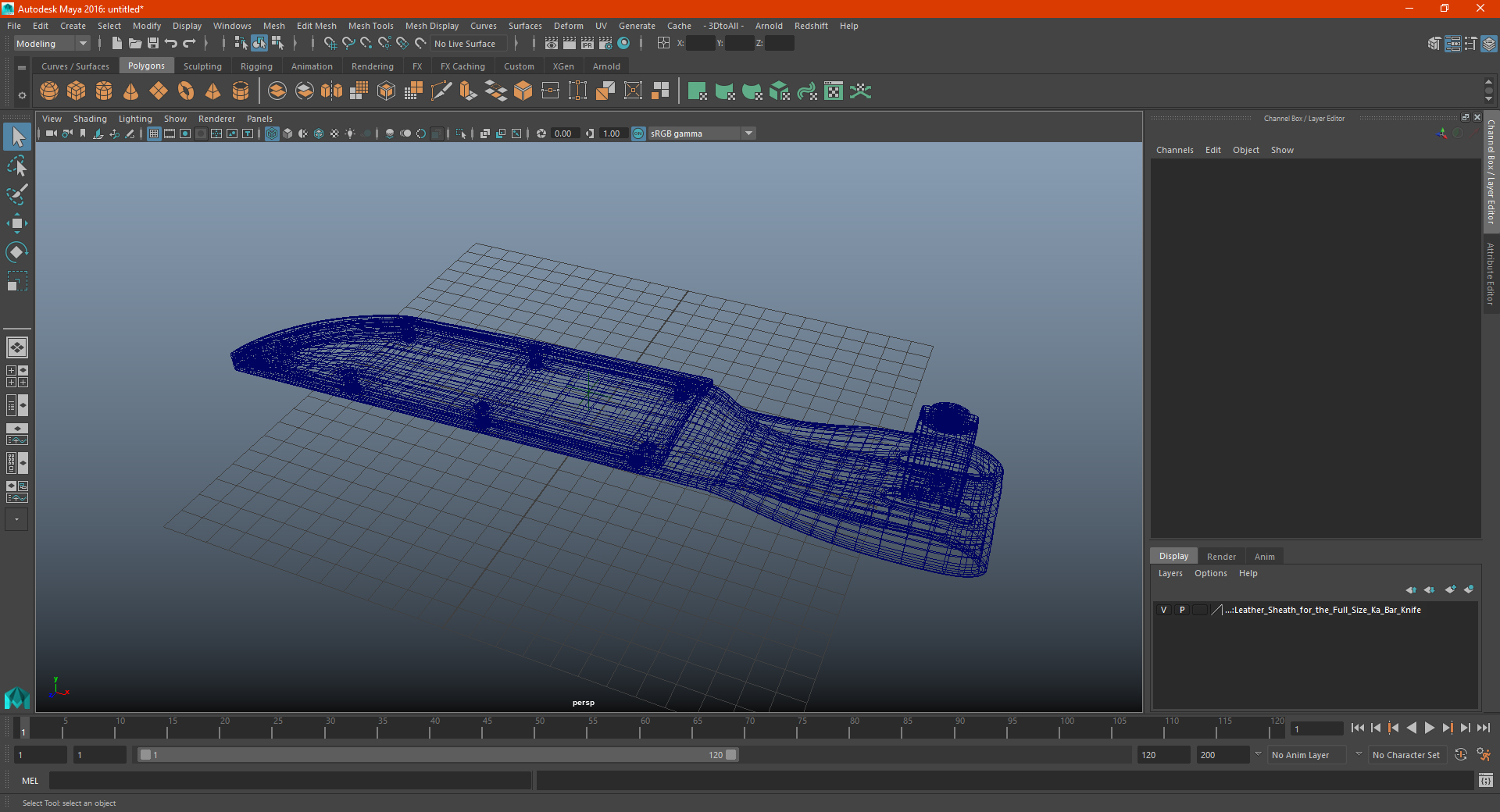Select the Rotate tool in toolbox
The width and height of the screenshot is (1500, 812).
click(17, 252)
